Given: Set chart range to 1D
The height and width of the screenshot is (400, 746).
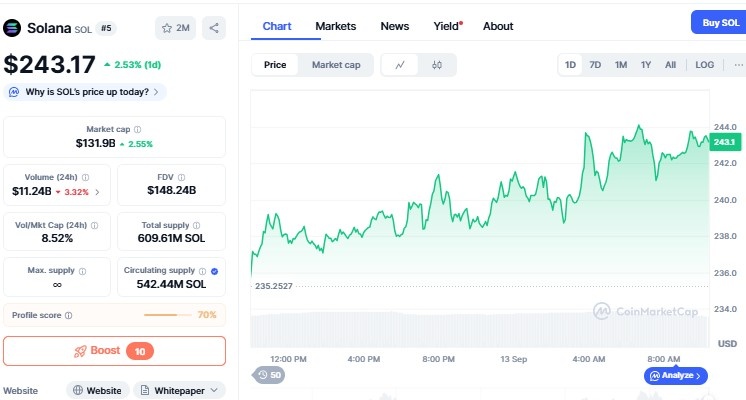Looking at the screenshot, I should [570, 65].
